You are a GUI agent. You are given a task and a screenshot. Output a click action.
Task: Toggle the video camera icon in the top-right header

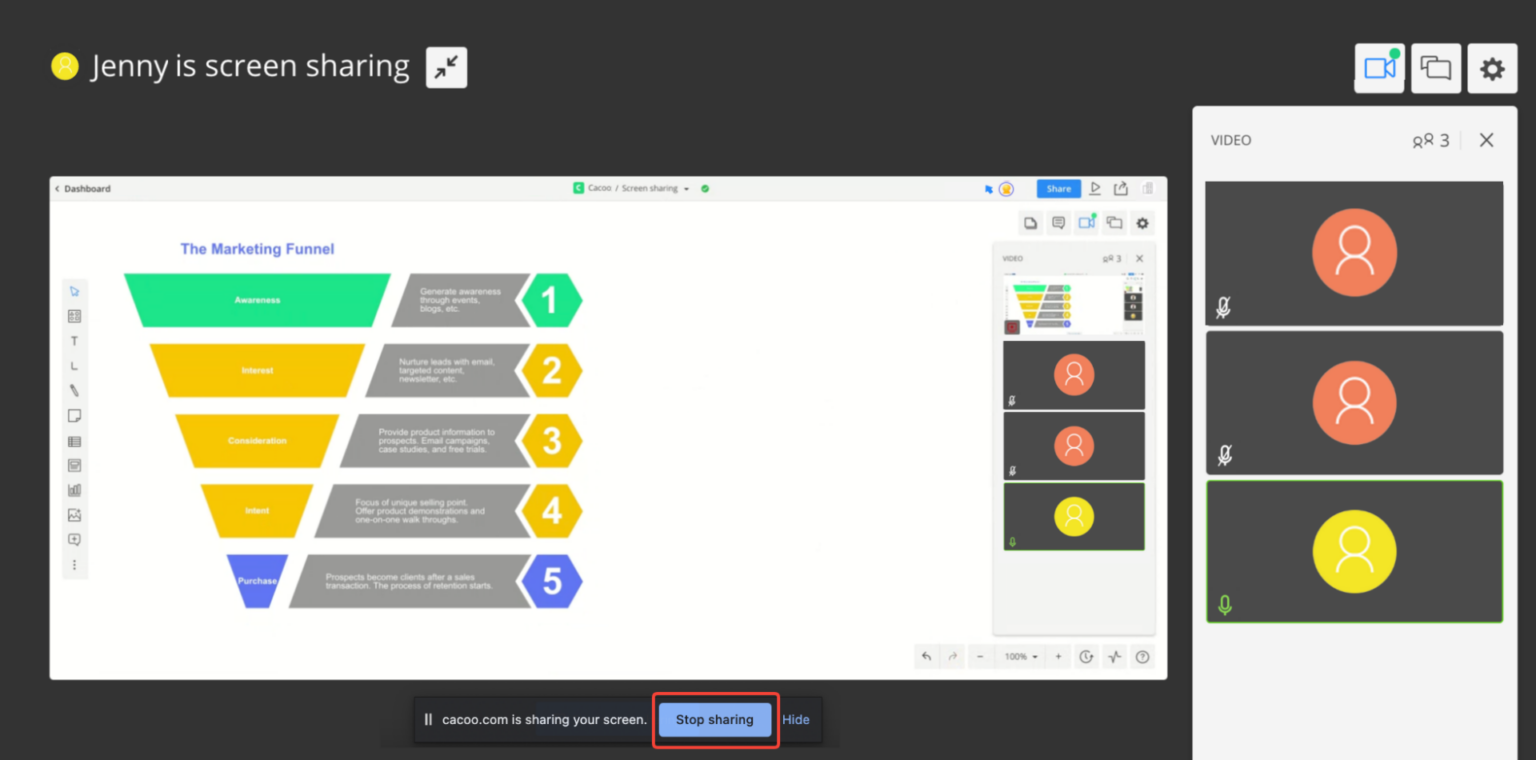click(1379, 67)
